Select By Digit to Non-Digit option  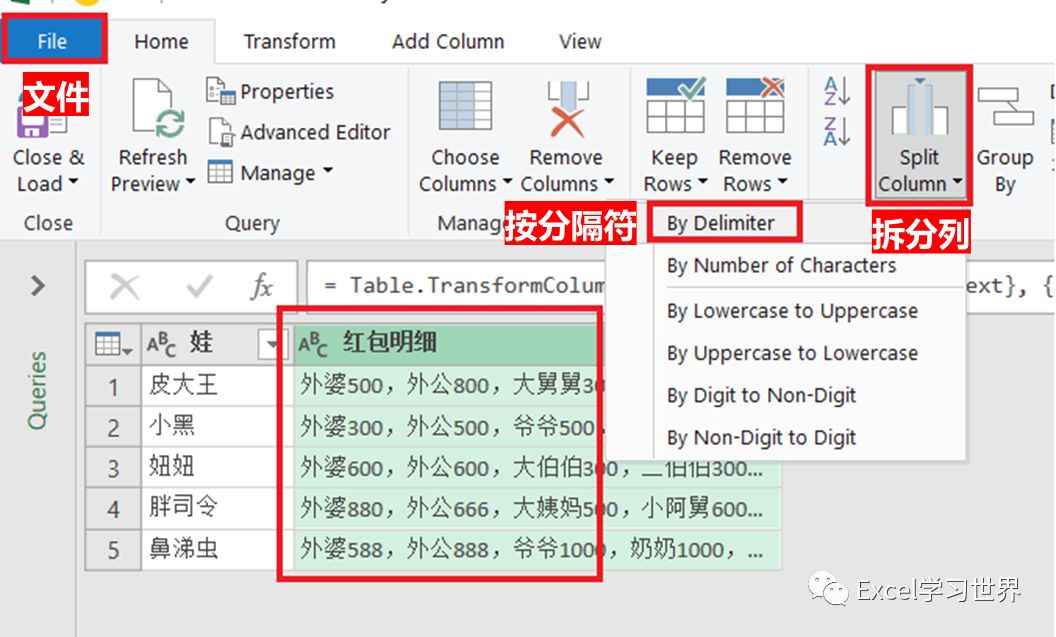(761, 395)
